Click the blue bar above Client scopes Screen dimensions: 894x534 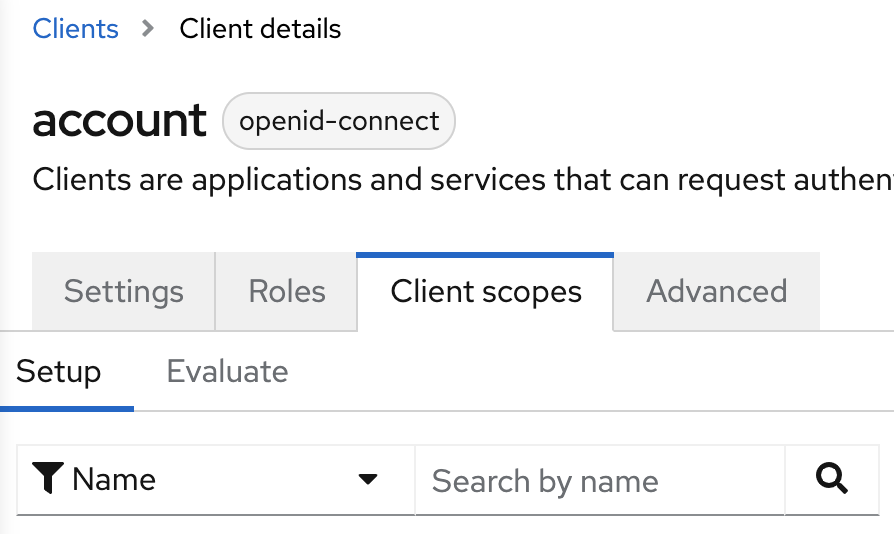[485, 255]
